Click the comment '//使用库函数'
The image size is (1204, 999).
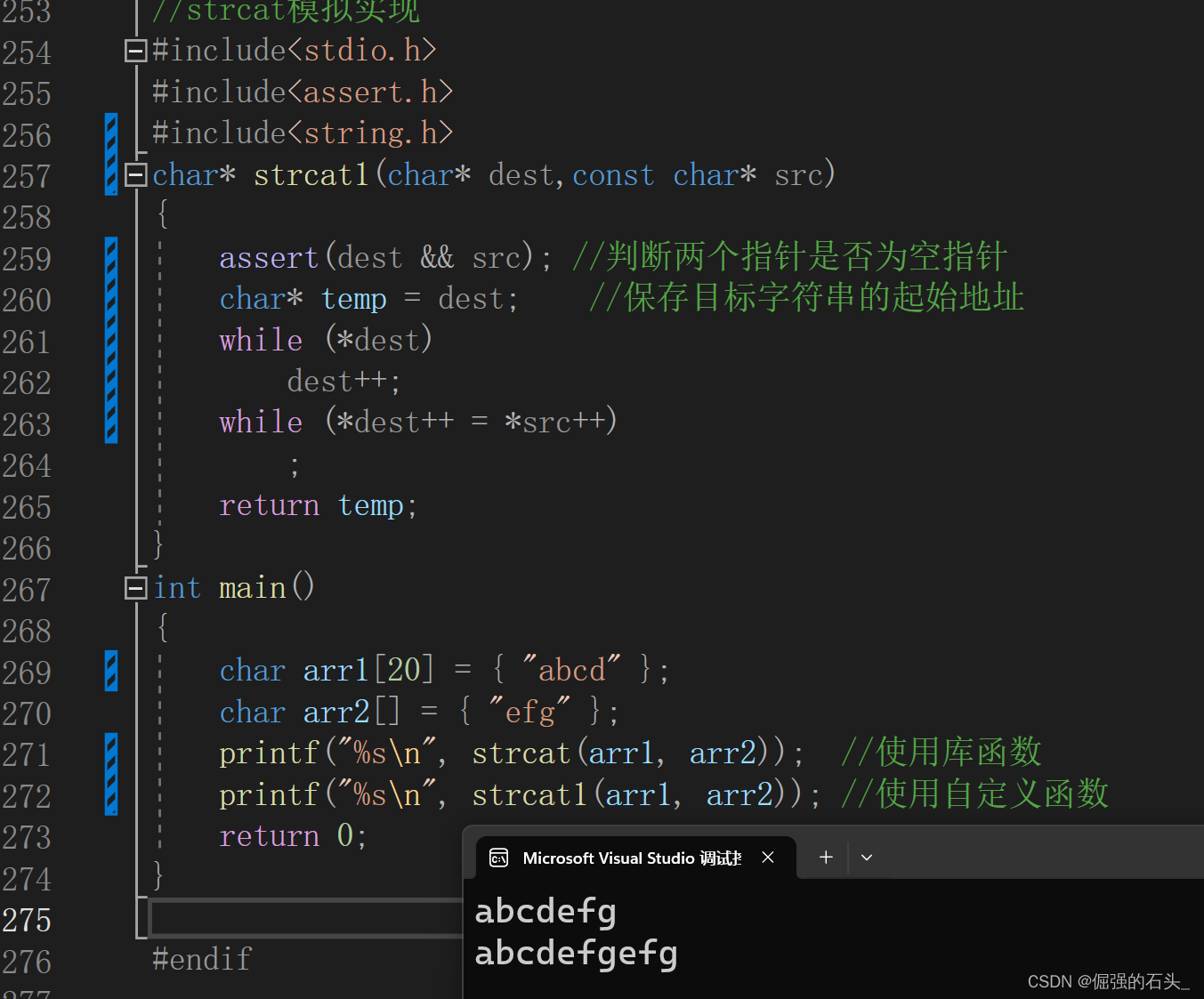coord(941,753)
